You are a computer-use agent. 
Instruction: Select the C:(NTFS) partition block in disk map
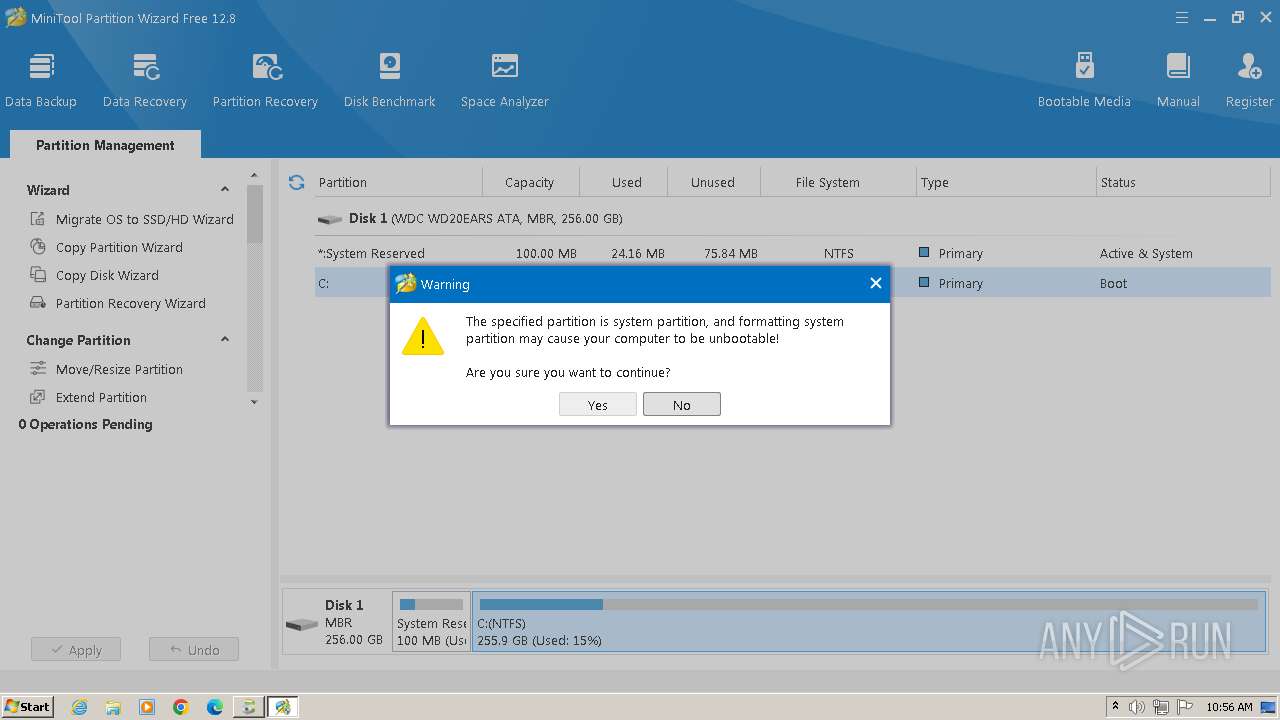coord(869,622)
